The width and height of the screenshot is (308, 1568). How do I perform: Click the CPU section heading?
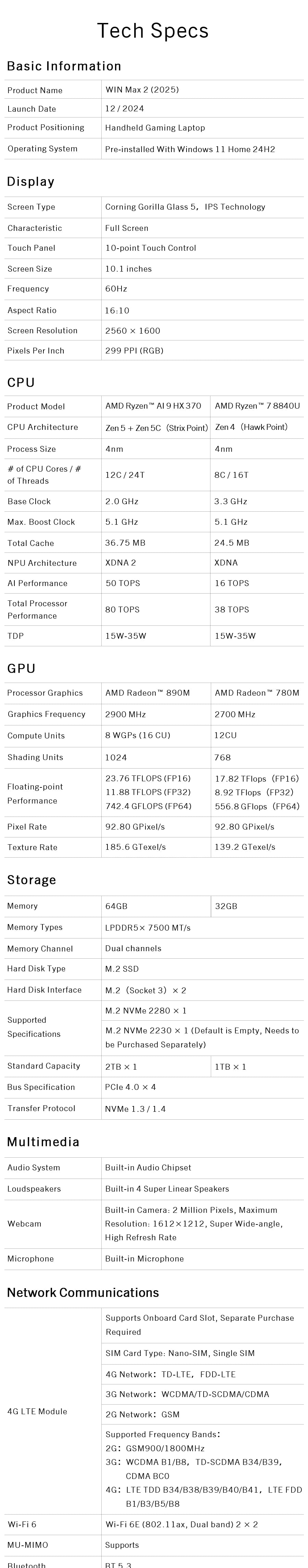[x=21, y=382]
